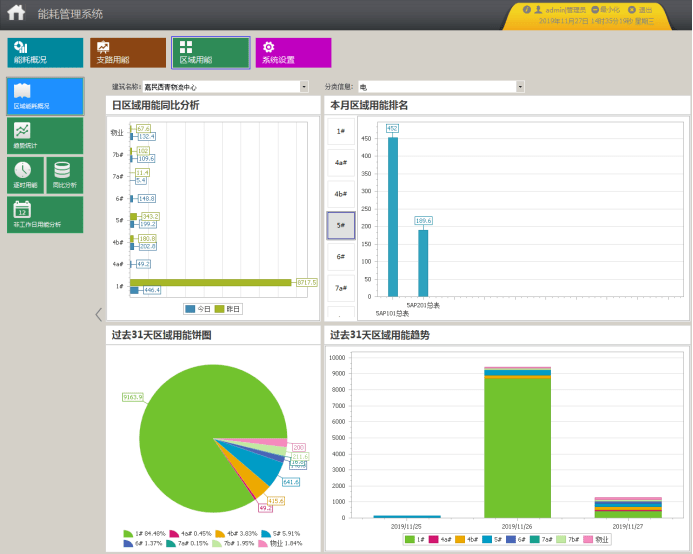Image resolution: width=693 pixels, height=554 pixels.
Task: Click the 昨日 legend color swatch
Action: (x=220, y=309)
